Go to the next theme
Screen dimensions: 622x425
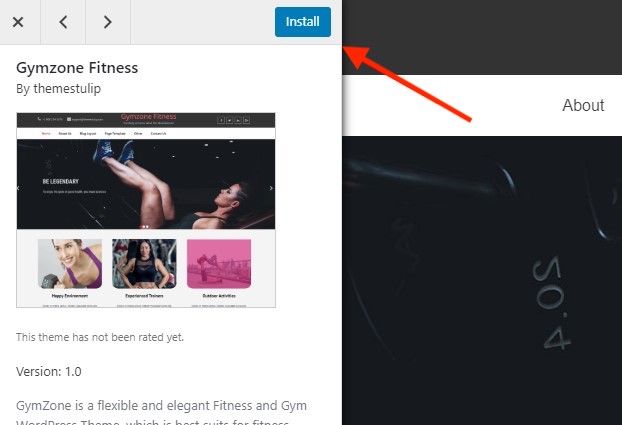click(x=108, y=22)
